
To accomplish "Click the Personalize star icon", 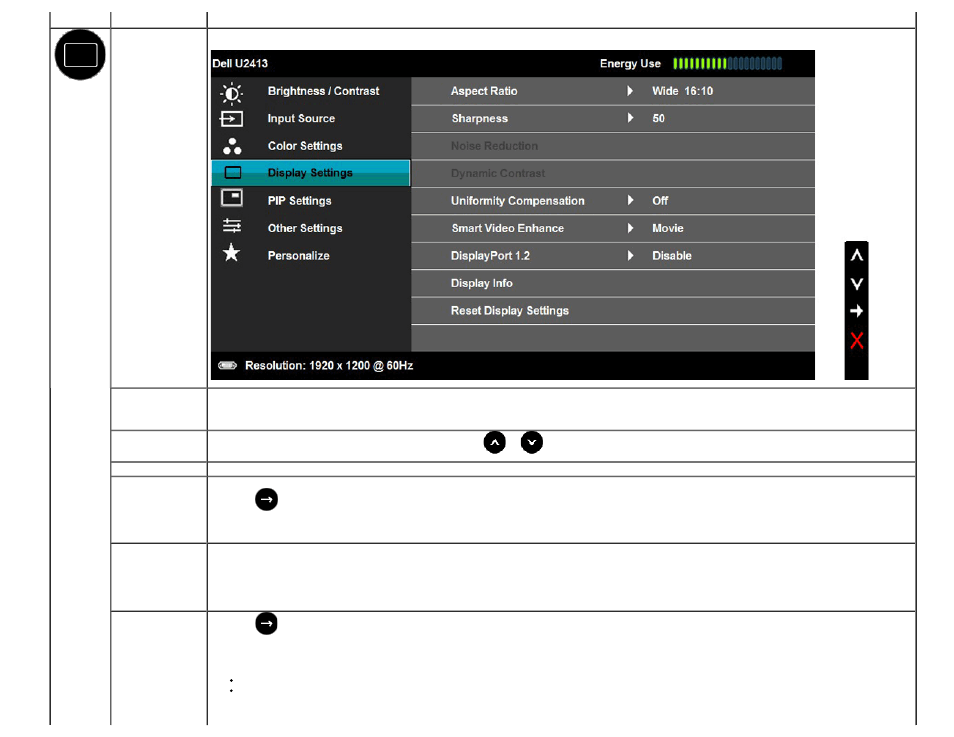I will pos(231,255).
